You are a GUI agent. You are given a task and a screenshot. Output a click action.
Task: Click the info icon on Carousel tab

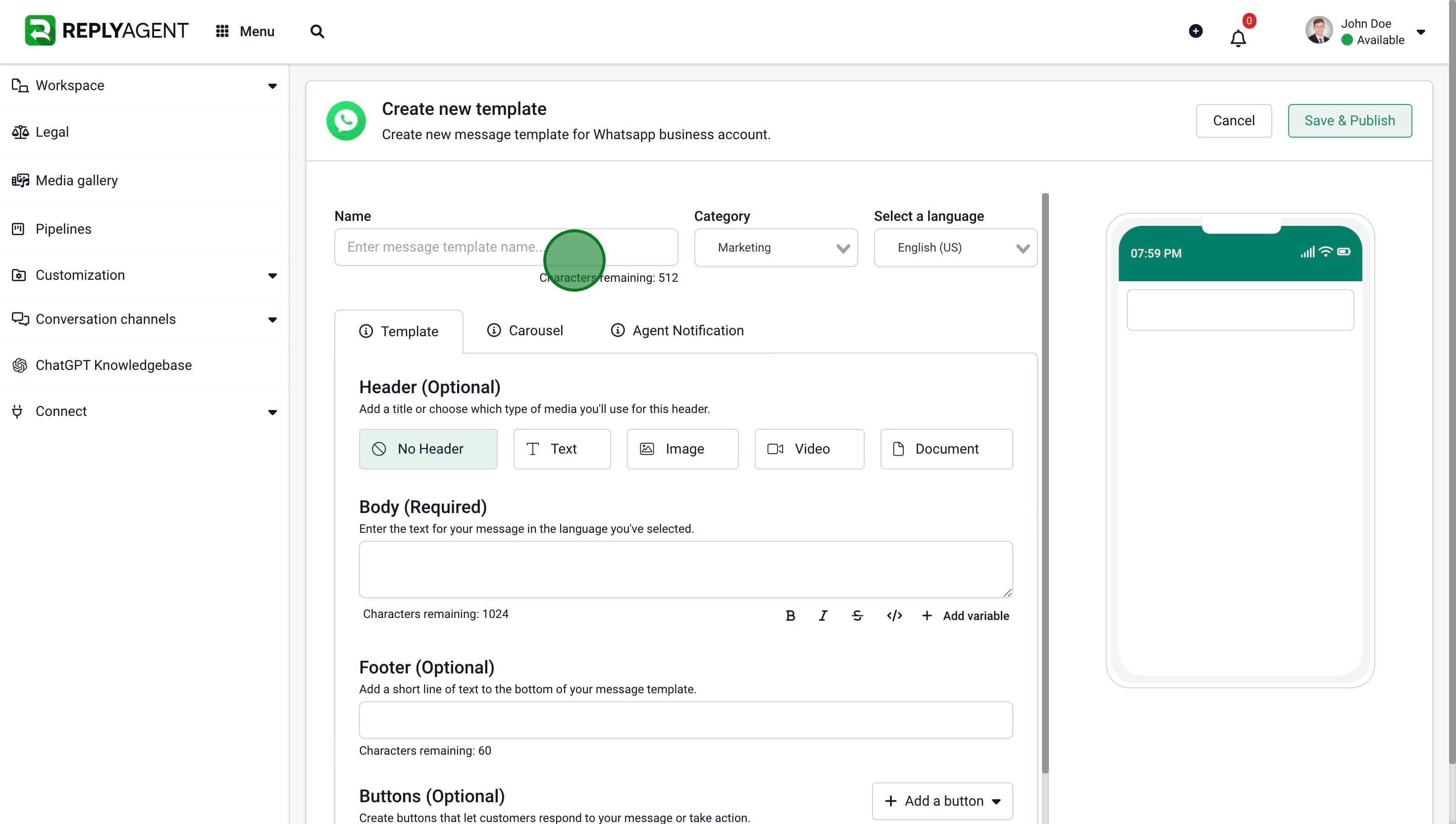[x=493, y=330]
